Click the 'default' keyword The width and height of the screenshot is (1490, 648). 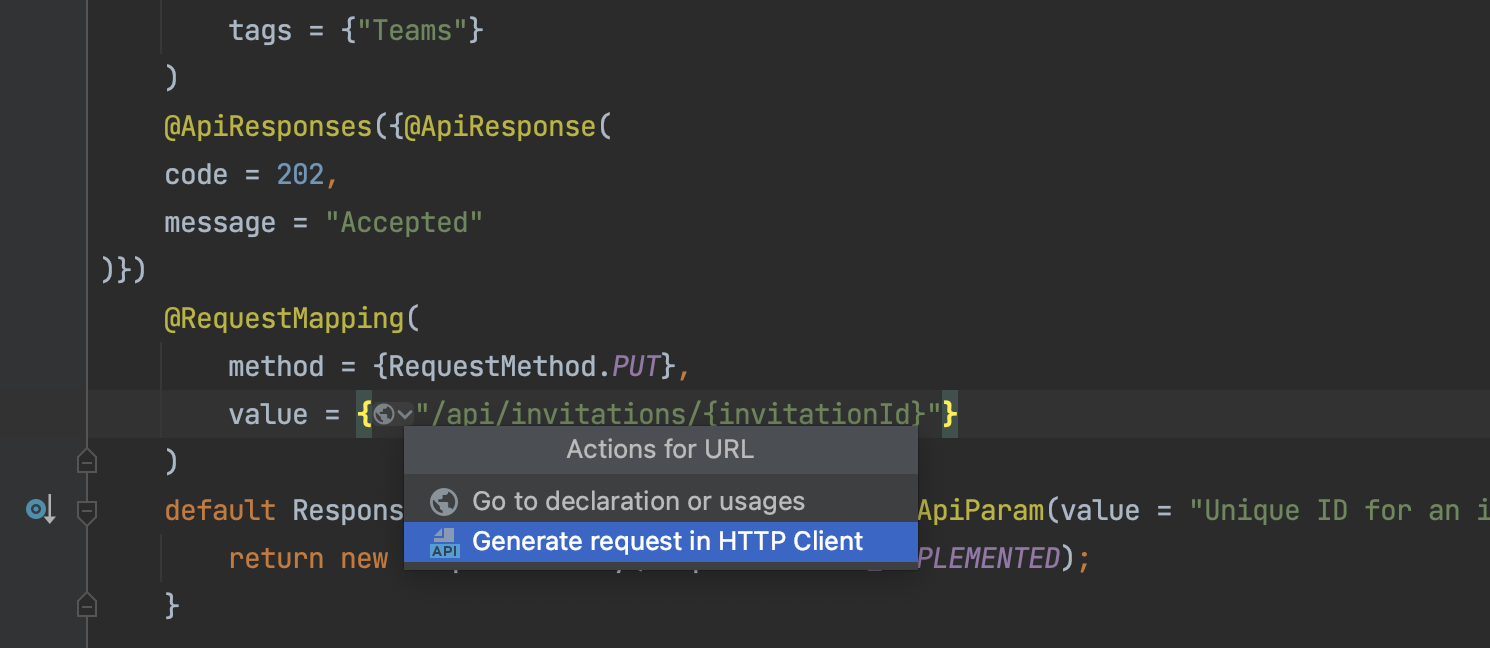220,510
